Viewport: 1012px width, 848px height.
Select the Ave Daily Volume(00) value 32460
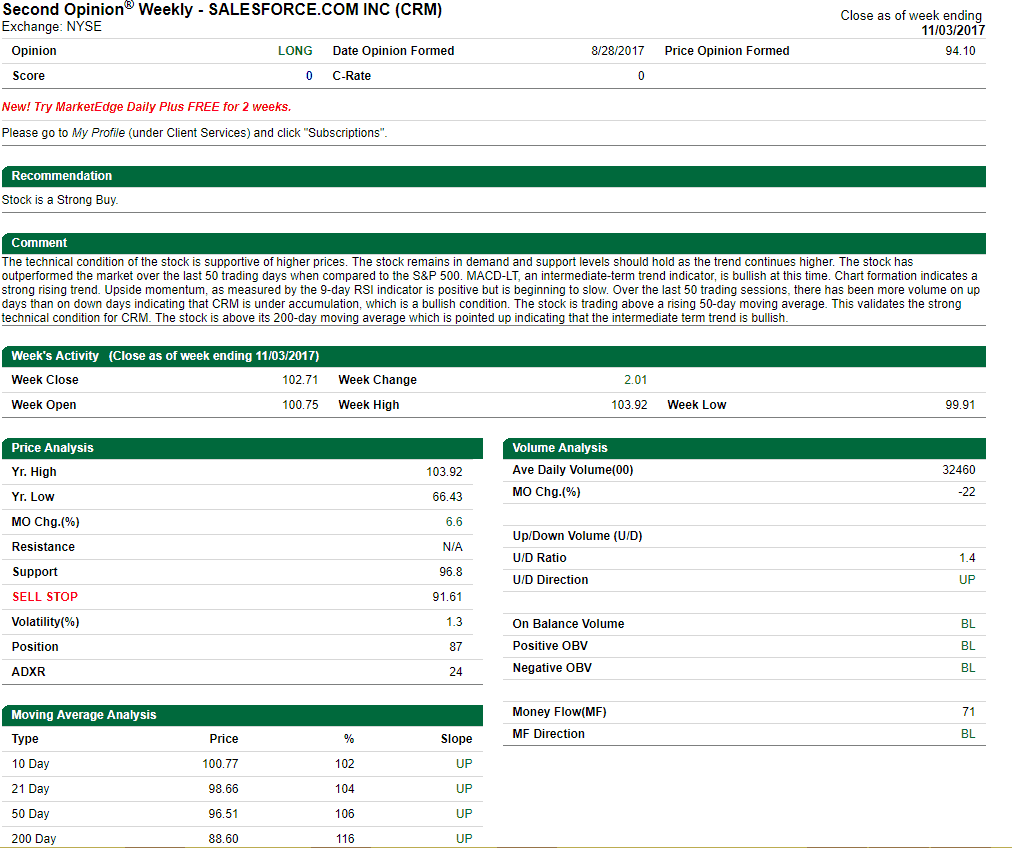(958, 470)
